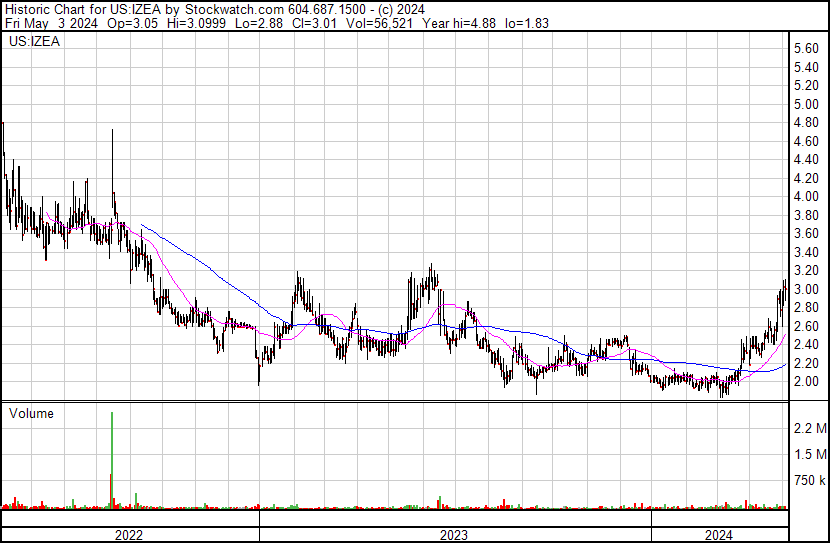Click the Volume panel label
The image size is (830, 543).
pyautogui.click(x=31, y=413)
